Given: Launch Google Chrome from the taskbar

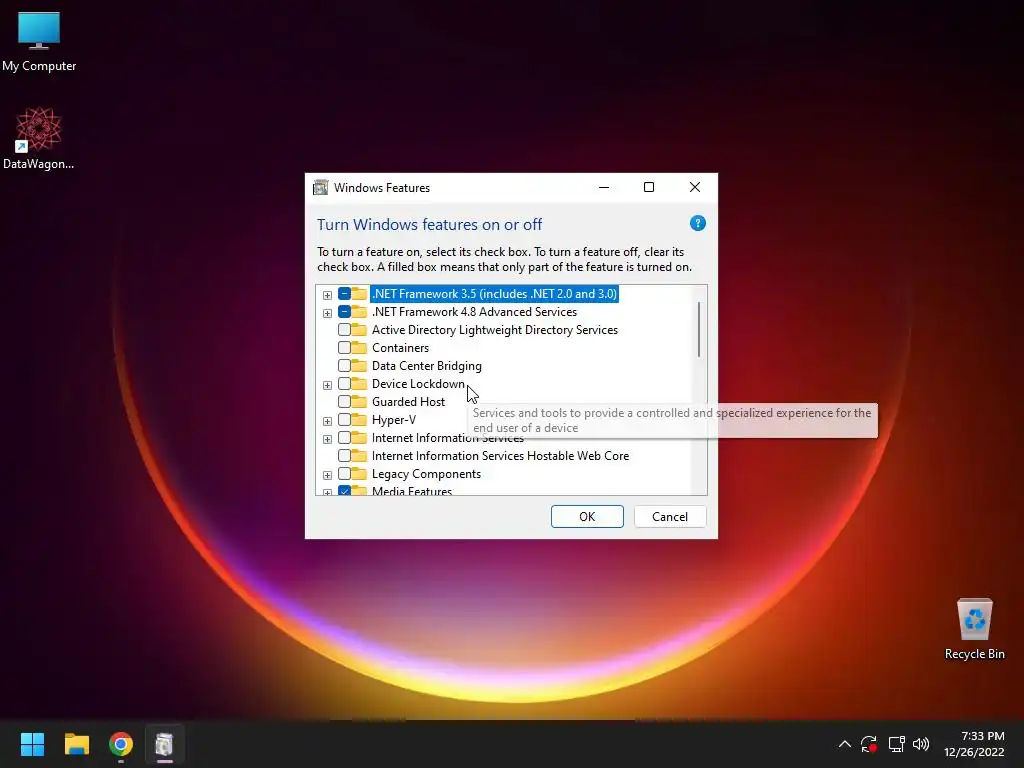Looking at the screenshot, I should coord(121,744).
